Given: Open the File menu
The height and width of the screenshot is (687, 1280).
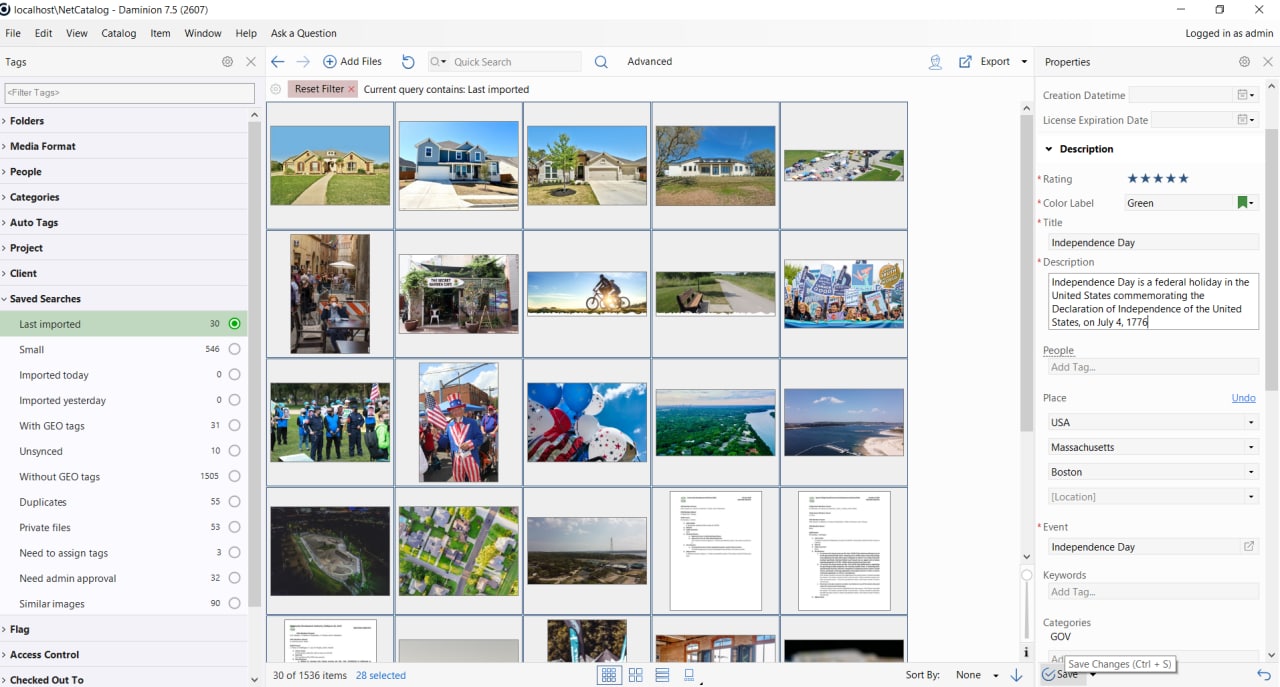Looking at the screenshot, I should [13, 33].
